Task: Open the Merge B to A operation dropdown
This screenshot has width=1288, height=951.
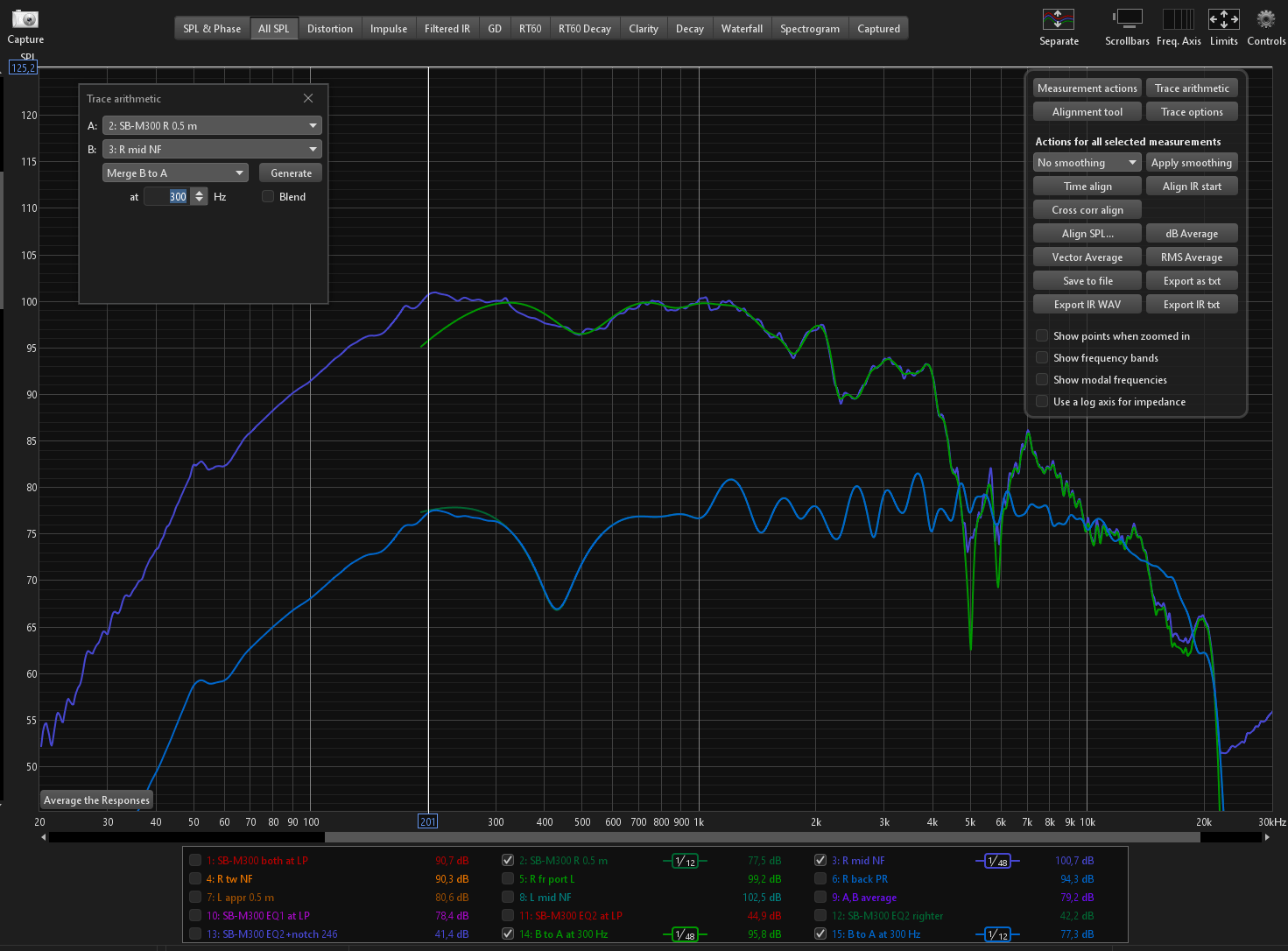Action: pyautogui.click(x=175, y=173)
